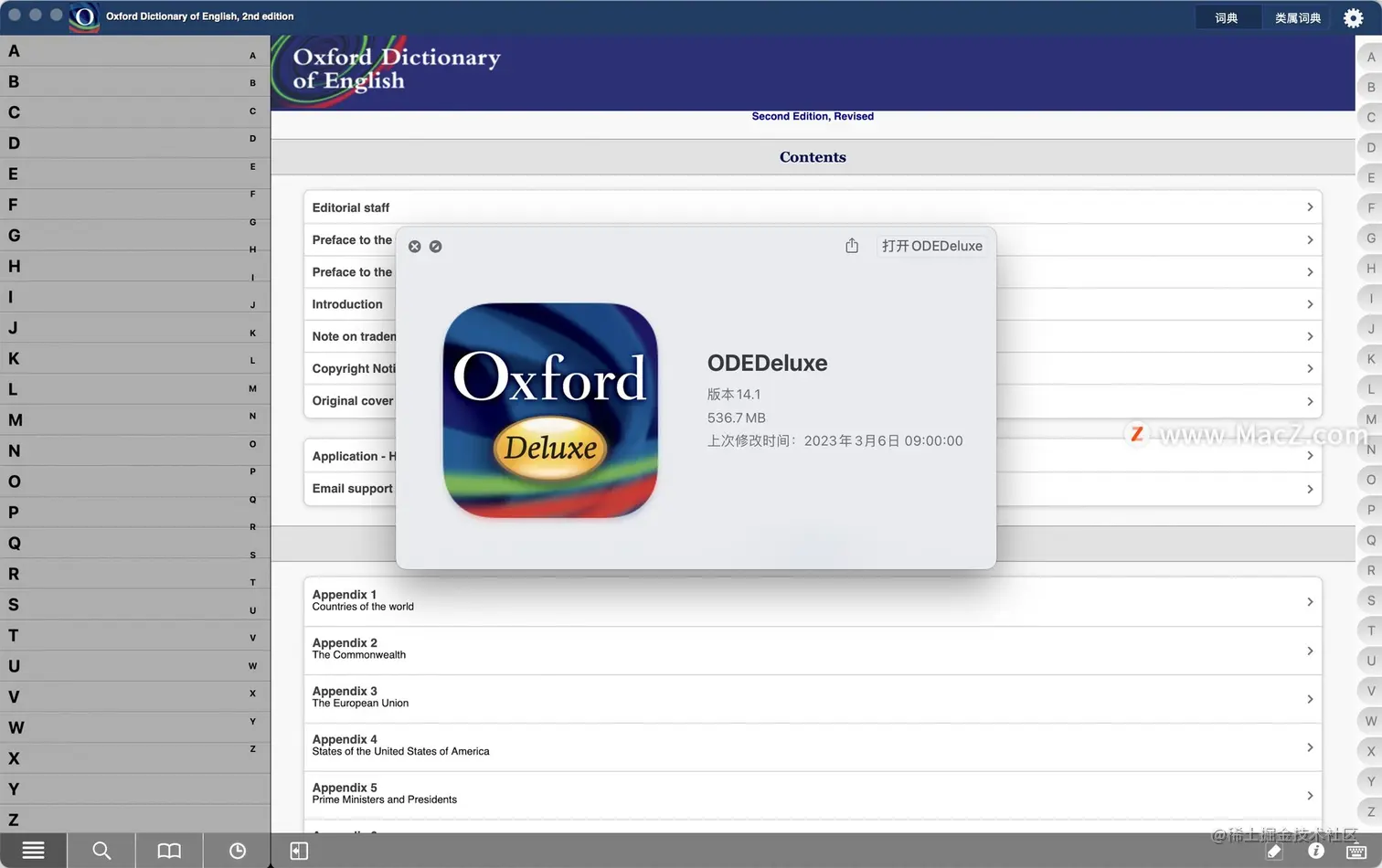Click the chevron on the Copyright Notice row
1382x868 pixels.
pos(1310,368)
